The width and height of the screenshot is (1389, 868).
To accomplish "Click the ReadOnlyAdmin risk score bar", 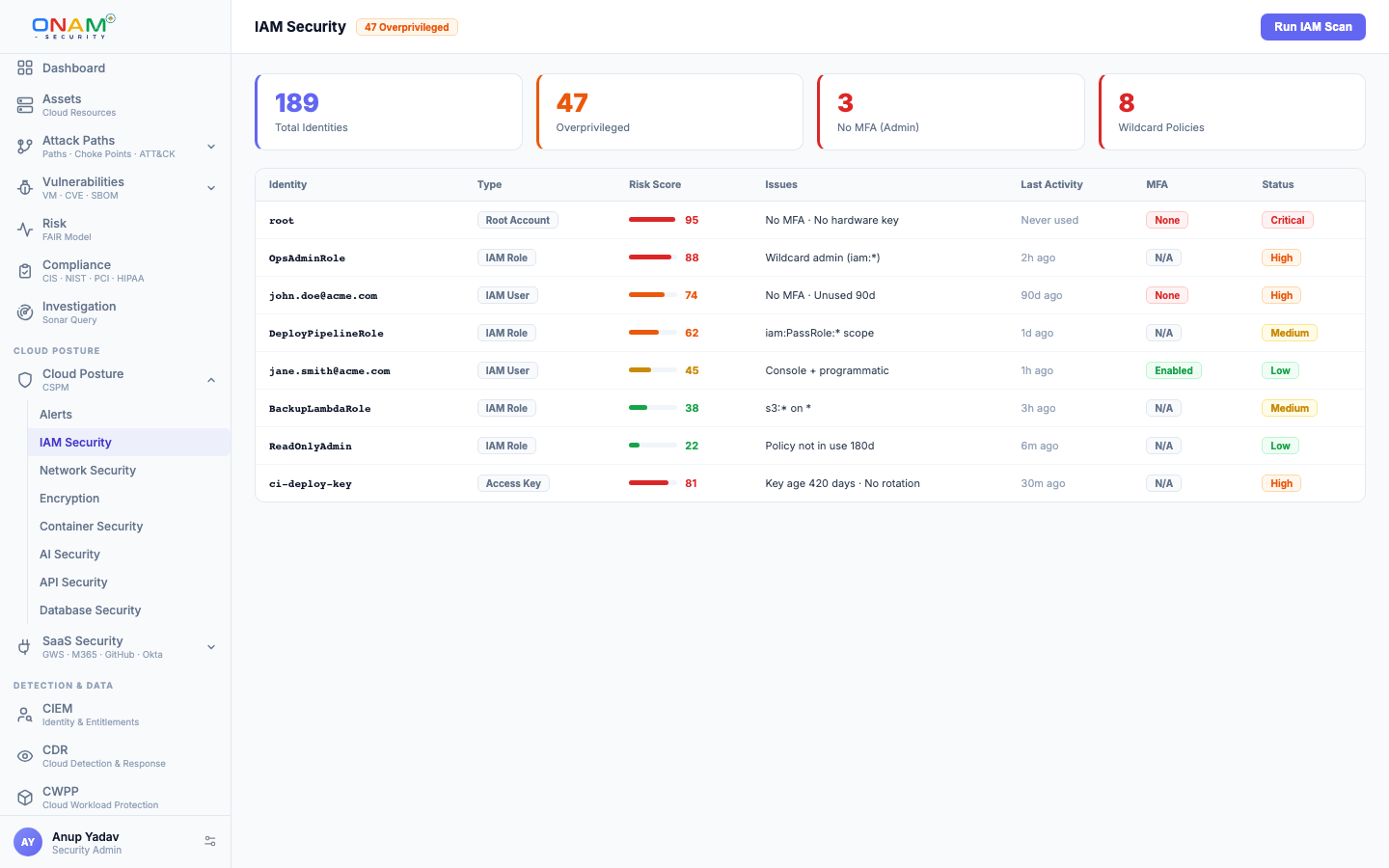I will [x=652, y=446].
